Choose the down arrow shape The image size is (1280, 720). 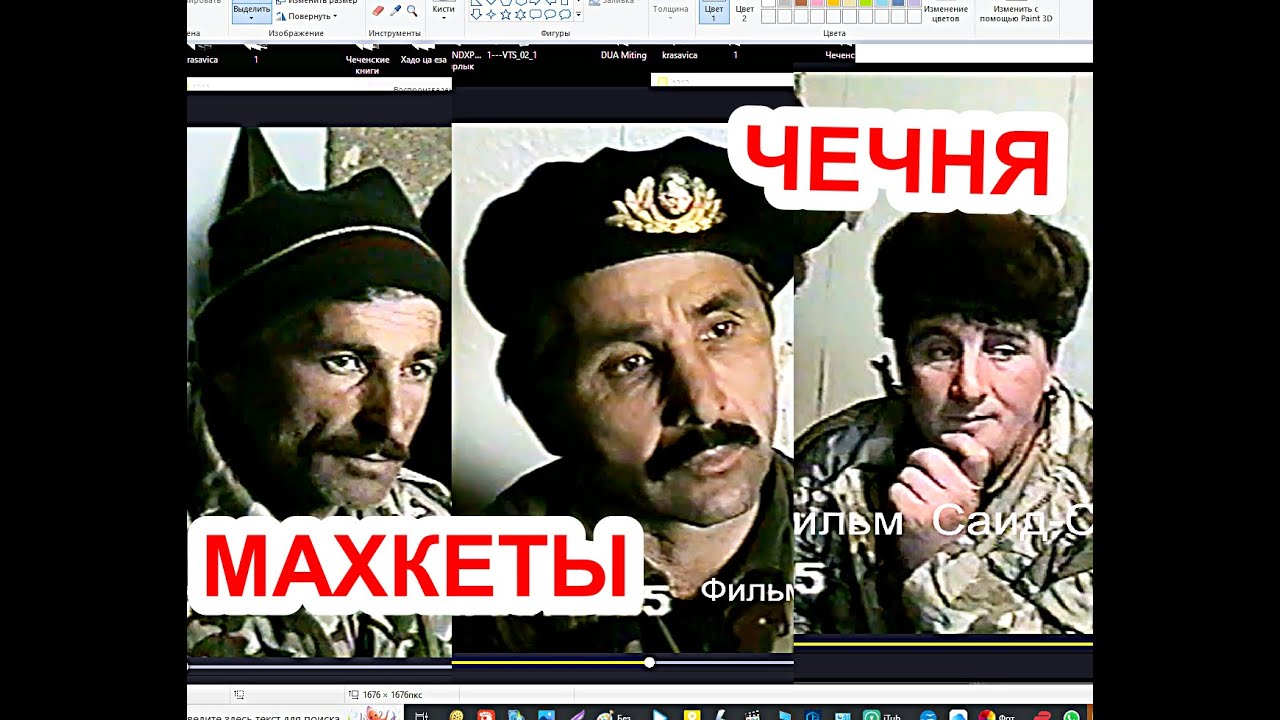pos(477,14)
